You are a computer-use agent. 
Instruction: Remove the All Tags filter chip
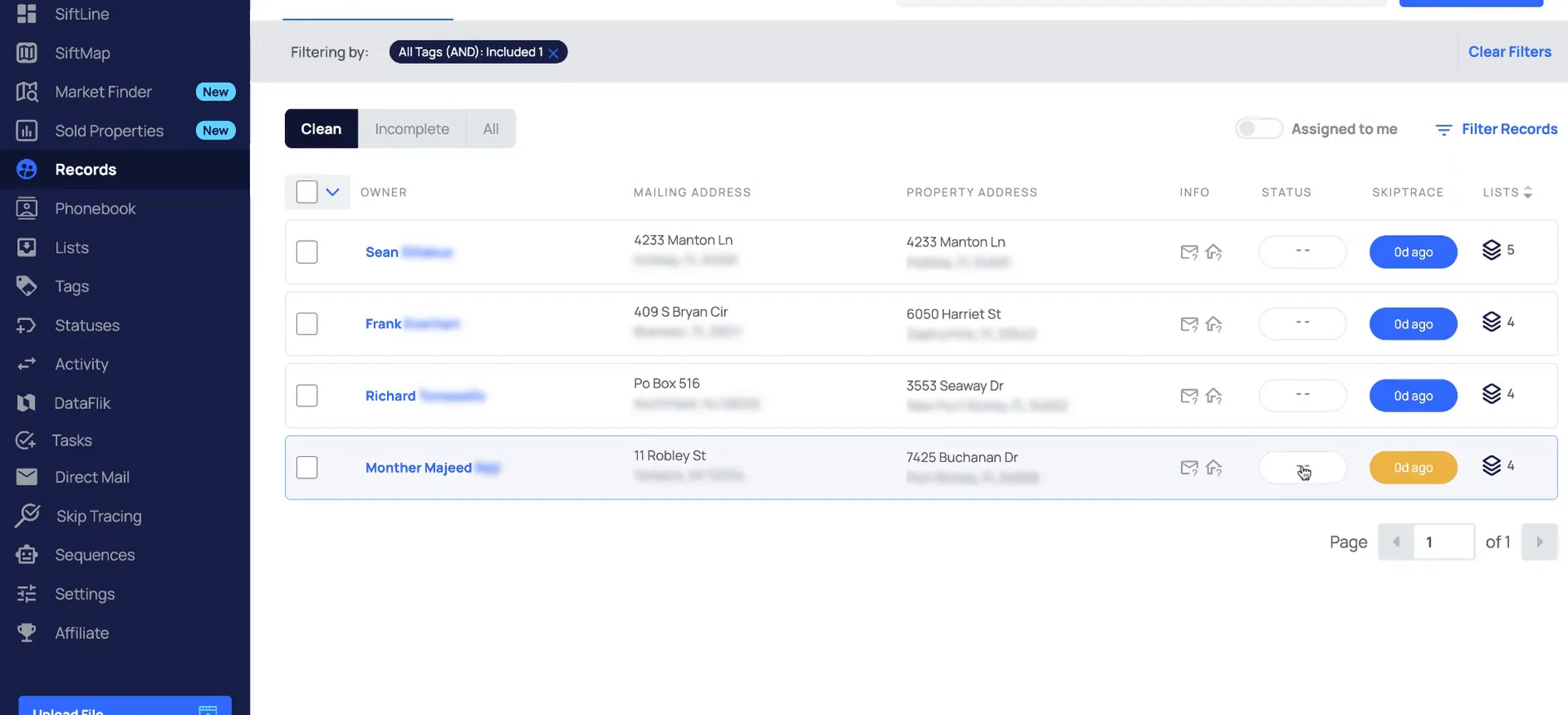(x=553, y=53)
